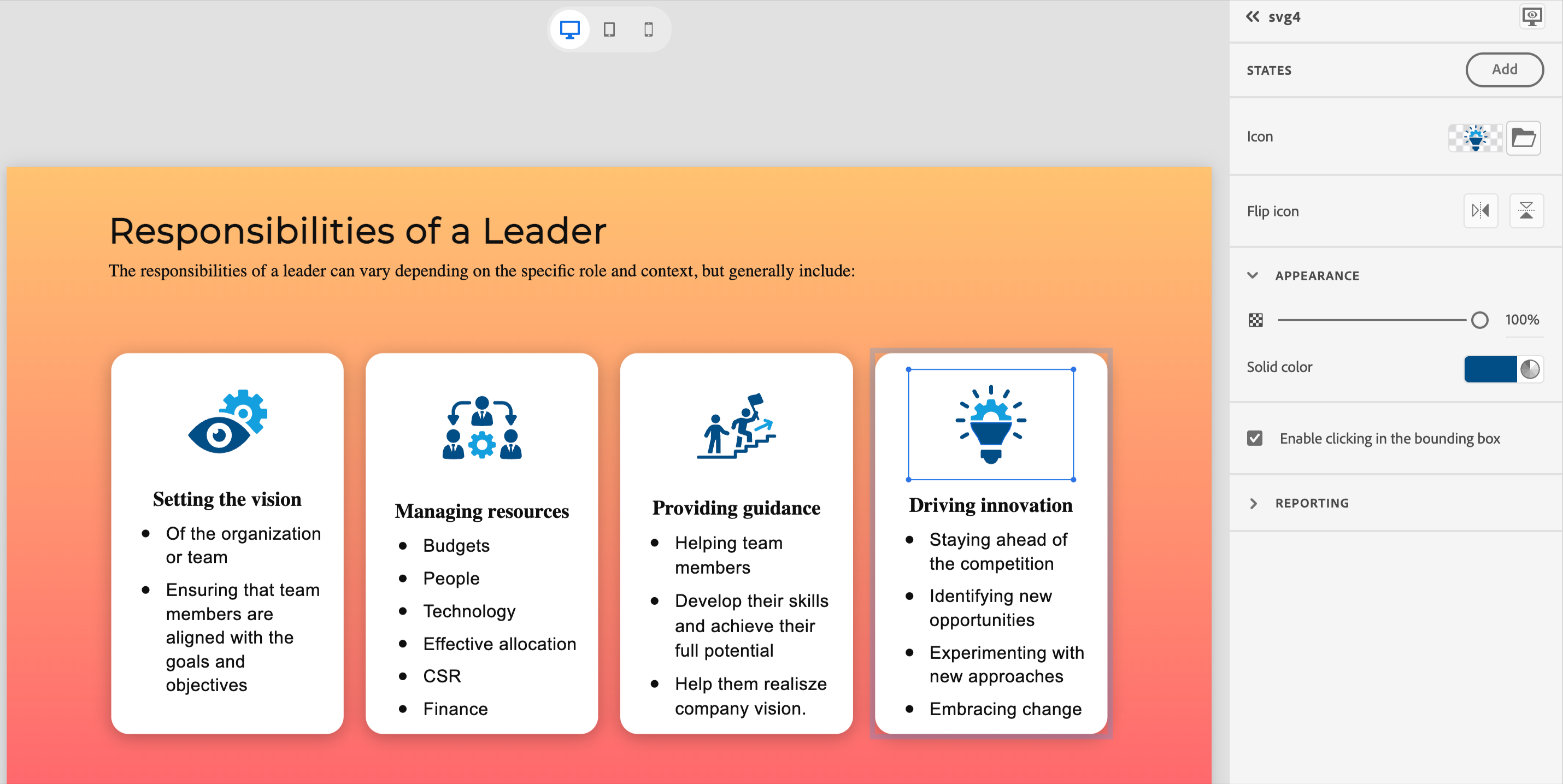This screenshot has height=784, width=1563.
Task: Flip icon horizontally
Action: (1480, 211)
